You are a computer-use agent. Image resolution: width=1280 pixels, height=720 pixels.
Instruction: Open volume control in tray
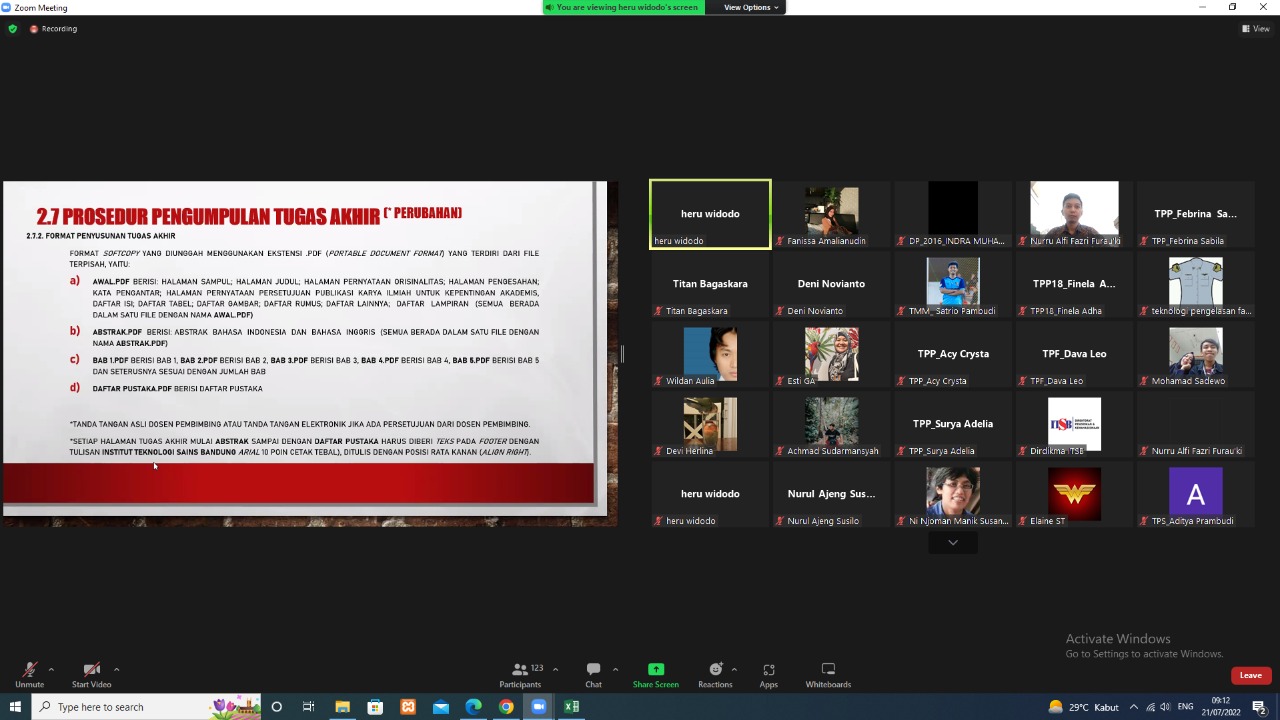[1165, 707]
